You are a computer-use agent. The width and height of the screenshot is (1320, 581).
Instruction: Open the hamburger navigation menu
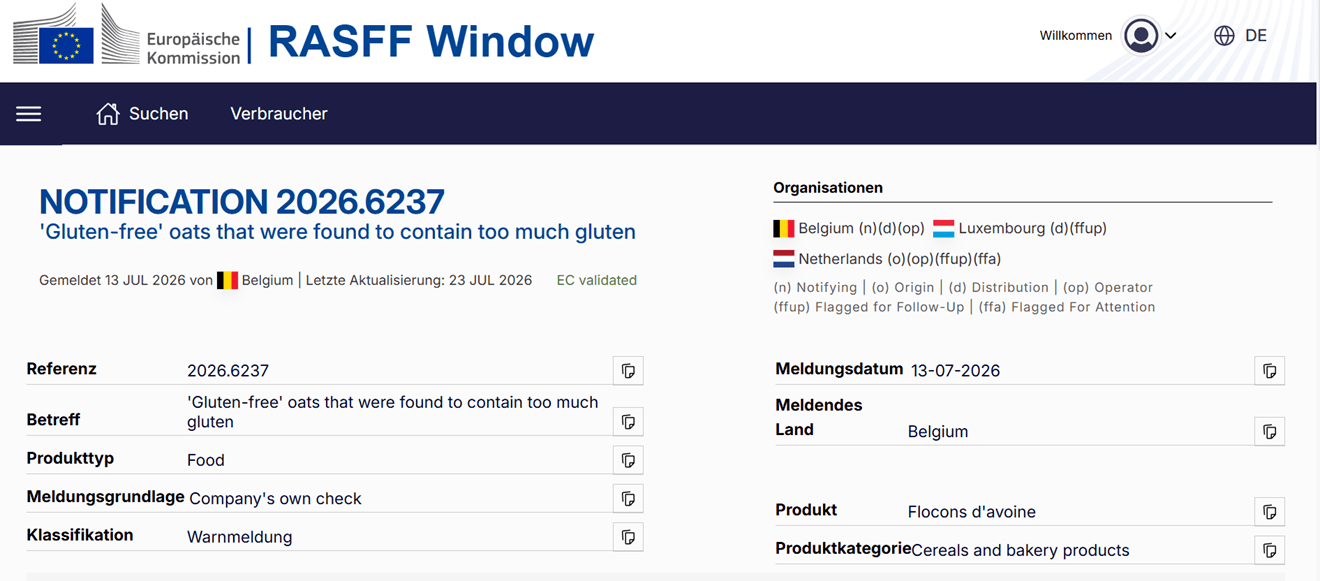[x=29, y=114]
